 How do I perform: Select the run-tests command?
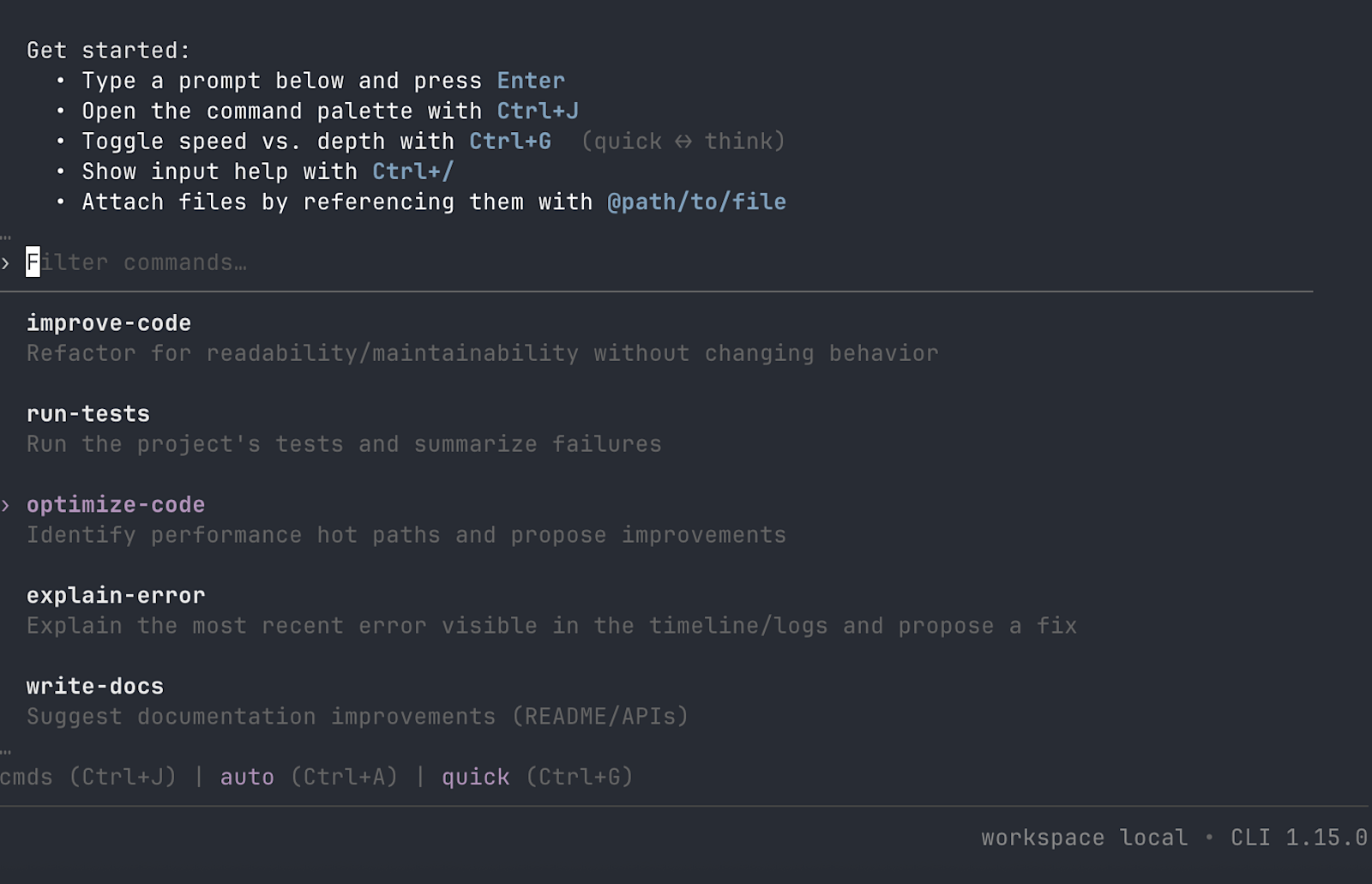88,413
